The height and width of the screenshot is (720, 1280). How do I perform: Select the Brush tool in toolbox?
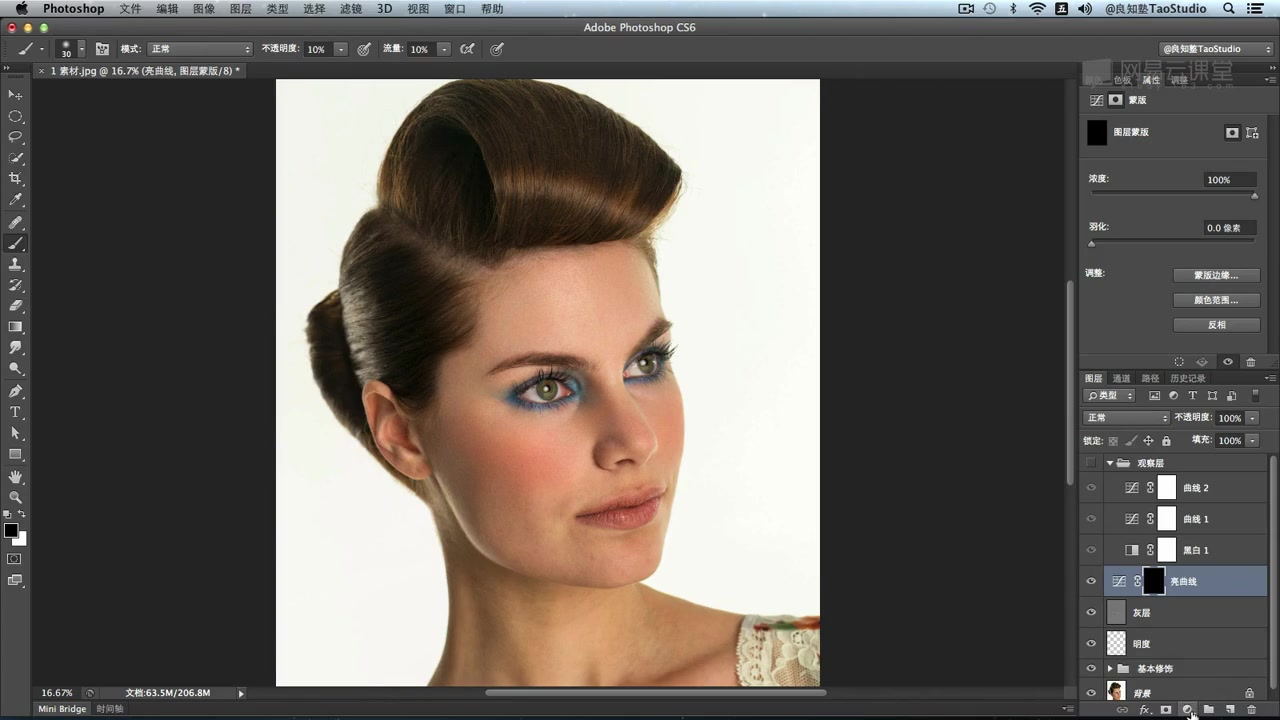pos(15,243)
